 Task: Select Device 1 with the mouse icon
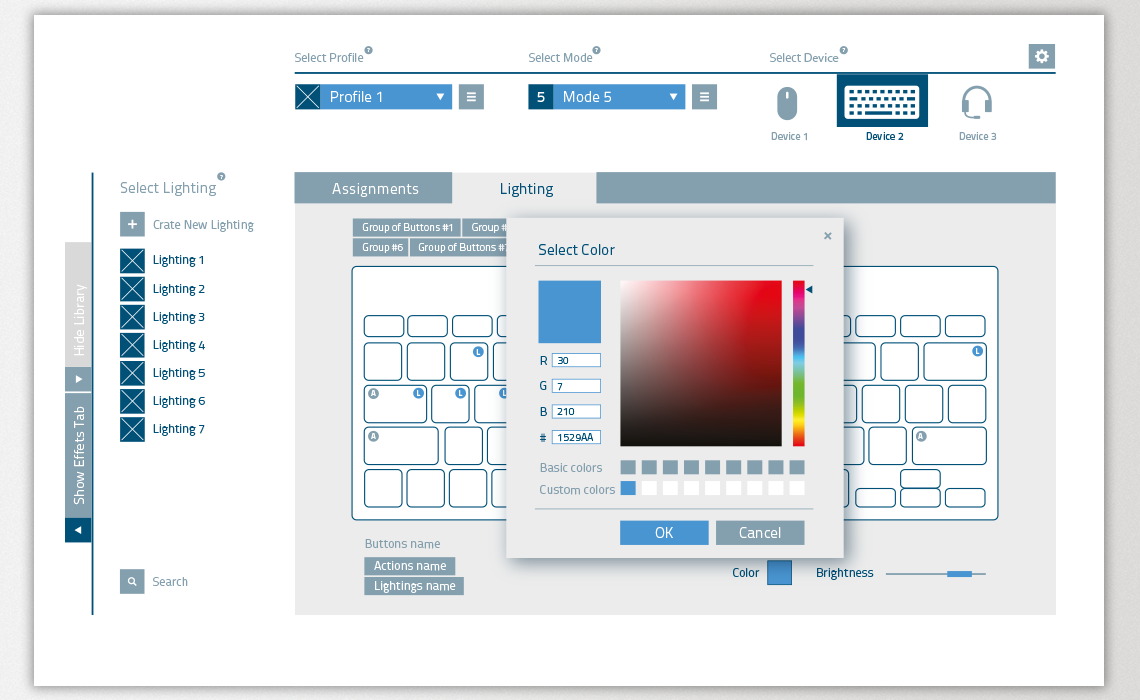point(789,103)
